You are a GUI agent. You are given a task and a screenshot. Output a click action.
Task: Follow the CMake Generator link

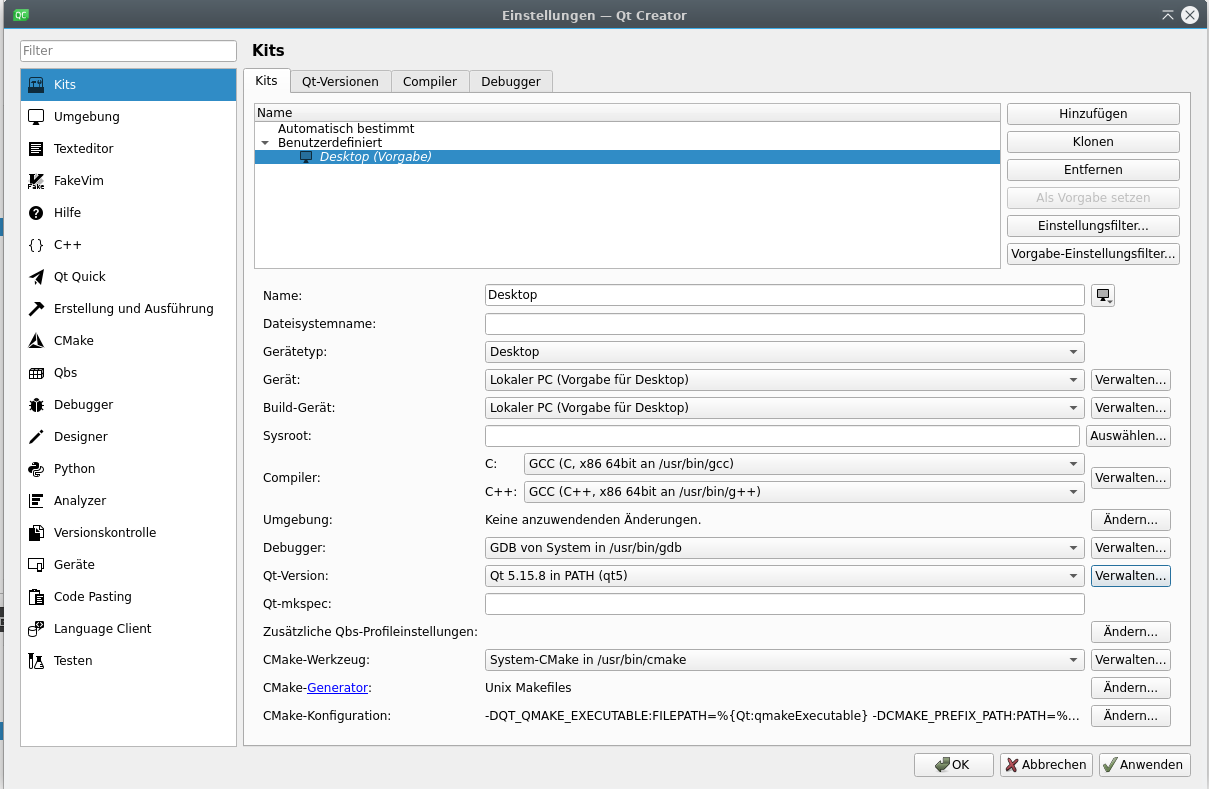pos(338,688)
